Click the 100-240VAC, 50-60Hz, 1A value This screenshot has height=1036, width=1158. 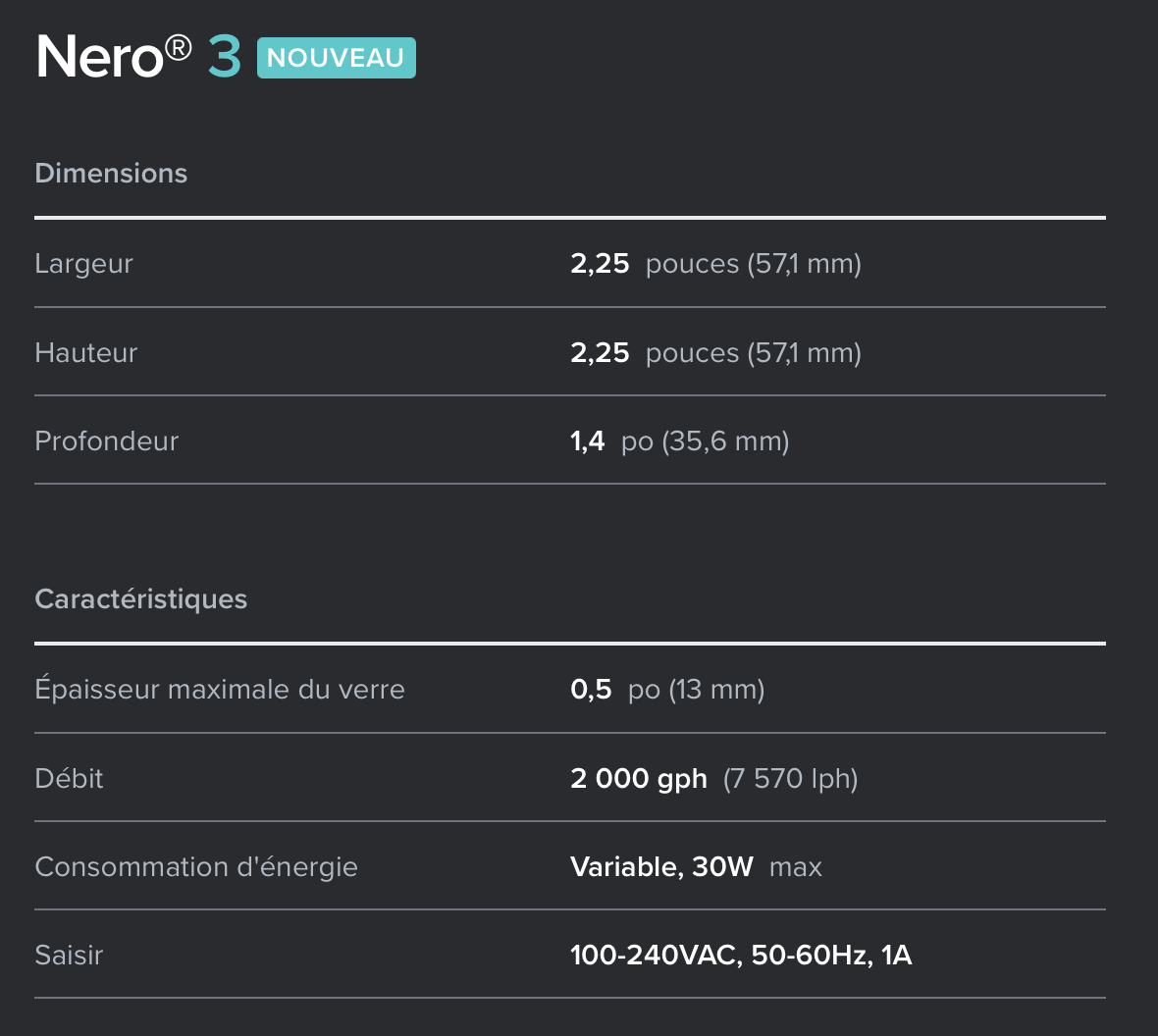click(741, 955)
